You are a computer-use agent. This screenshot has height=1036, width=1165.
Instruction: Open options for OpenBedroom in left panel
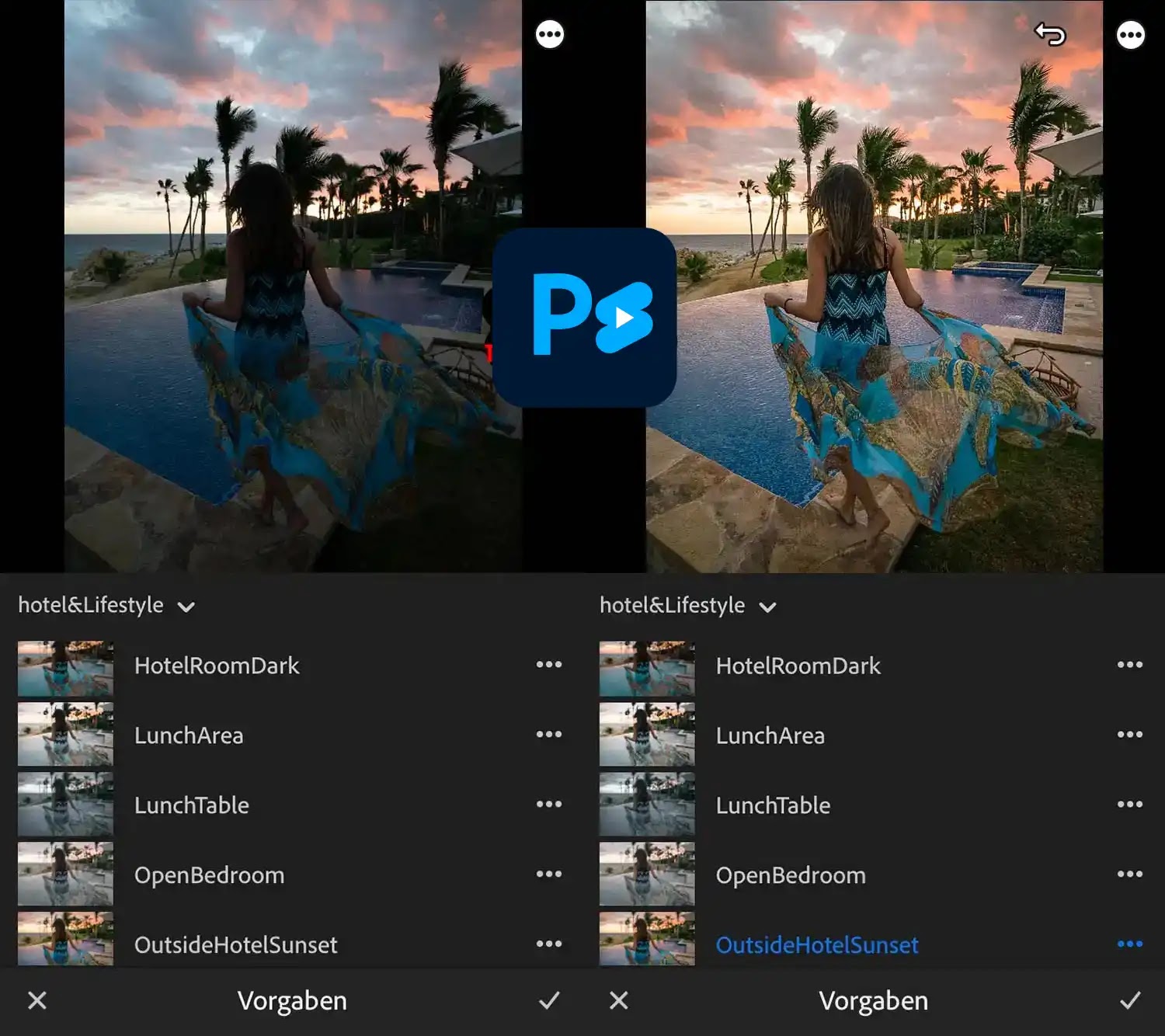click(549, 874)
